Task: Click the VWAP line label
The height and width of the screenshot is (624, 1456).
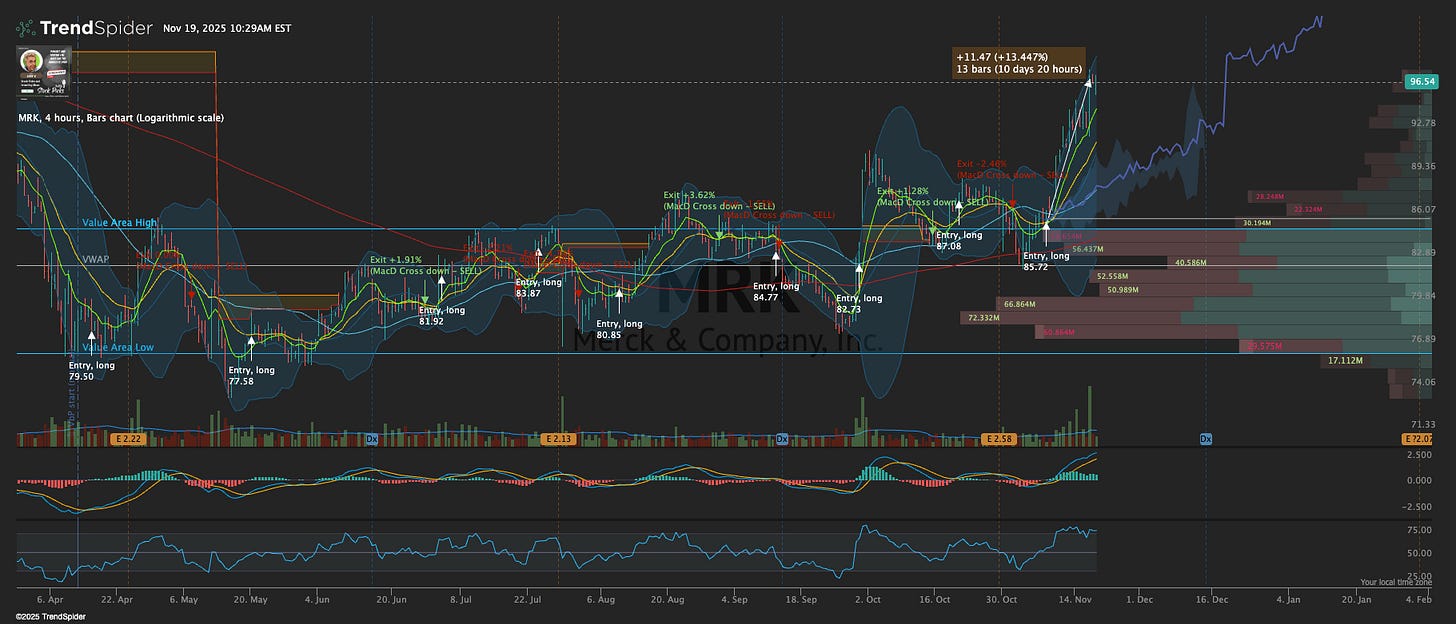Action: (96, 259)
